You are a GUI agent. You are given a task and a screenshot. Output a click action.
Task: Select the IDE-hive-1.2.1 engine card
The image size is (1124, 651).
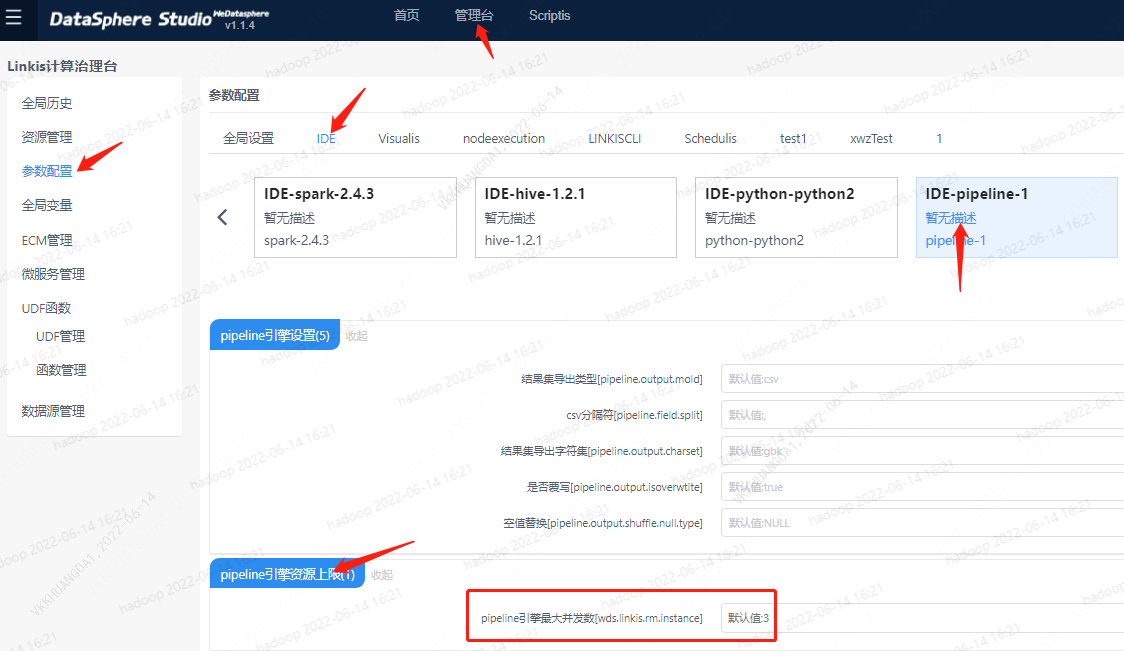pyautogui.click(x=576, y=217)
